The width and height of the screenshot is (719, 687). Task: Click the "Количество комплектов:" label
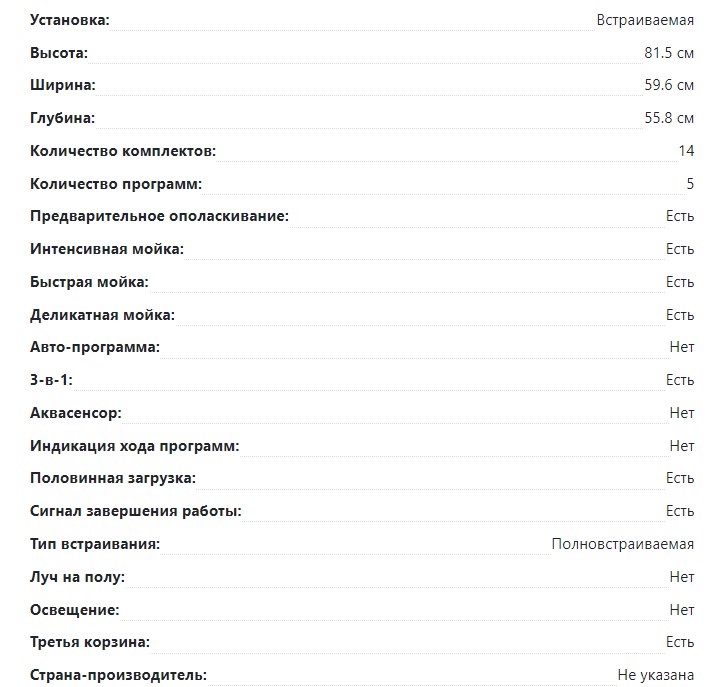click(123, 151)
